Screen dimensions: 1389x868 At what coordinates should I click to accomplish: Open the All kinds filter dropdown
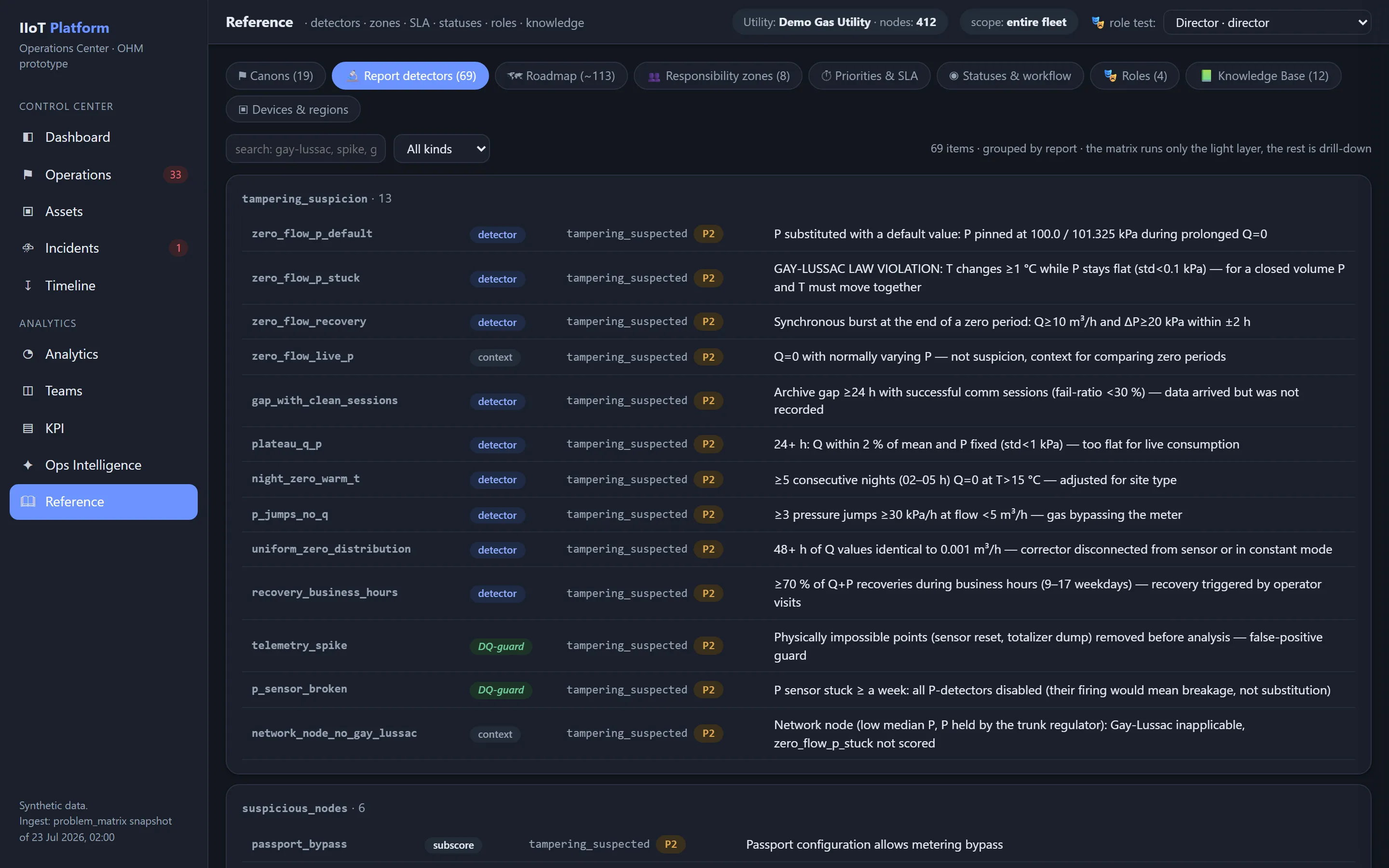pyautogui.click(x=441, y=149)
